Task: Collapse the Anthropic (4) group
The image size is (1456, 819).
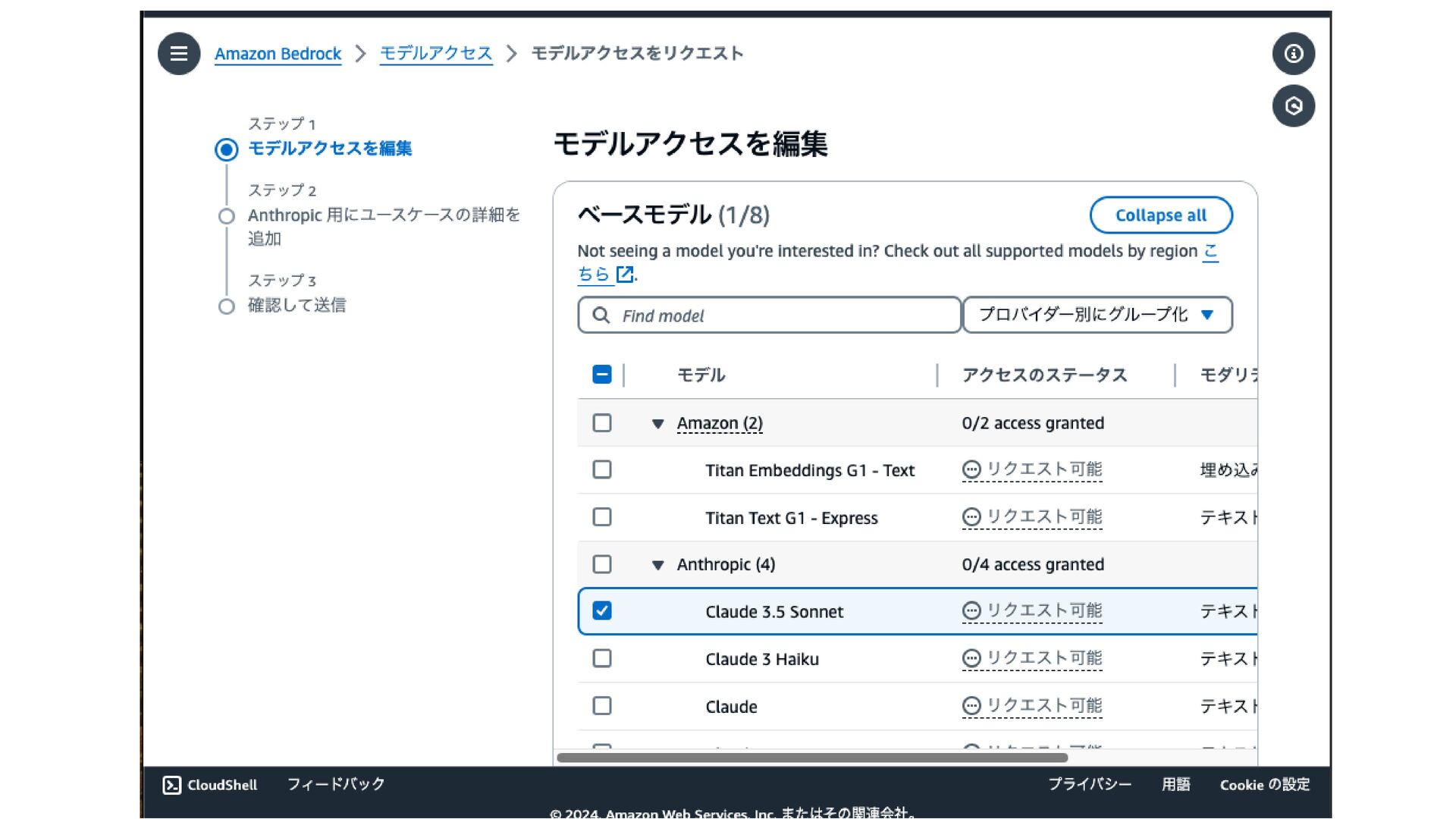Action: [x=658, y=565]
